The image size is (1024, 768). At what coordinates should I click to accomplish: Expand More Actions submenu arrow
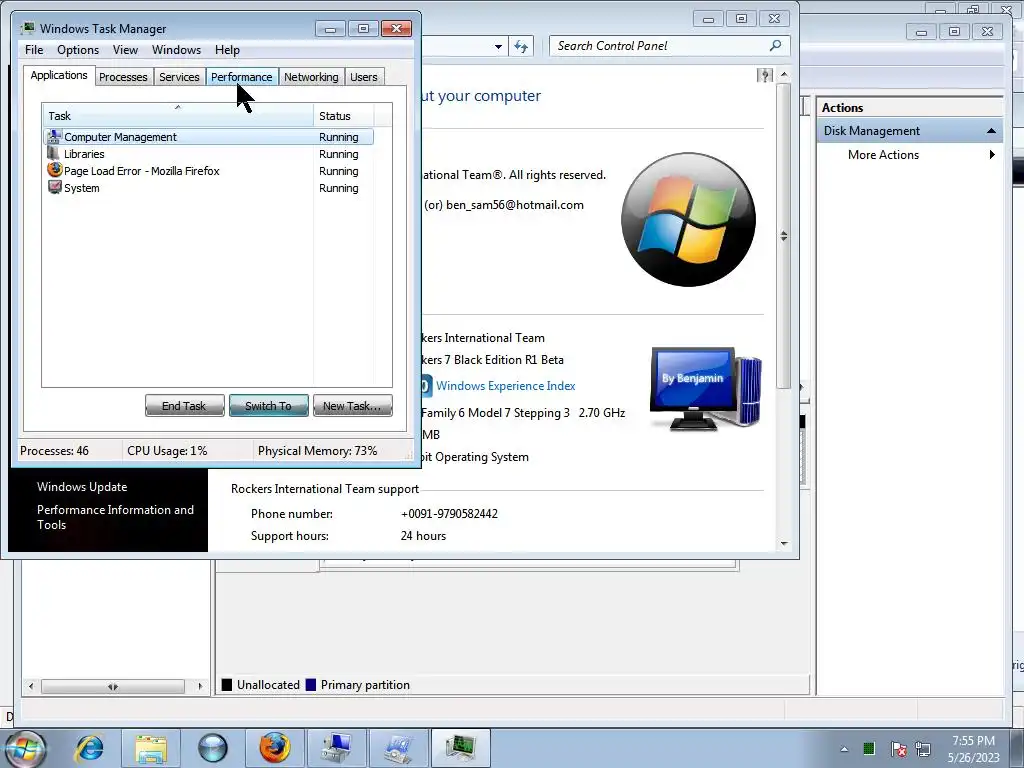tap(992, 155)
